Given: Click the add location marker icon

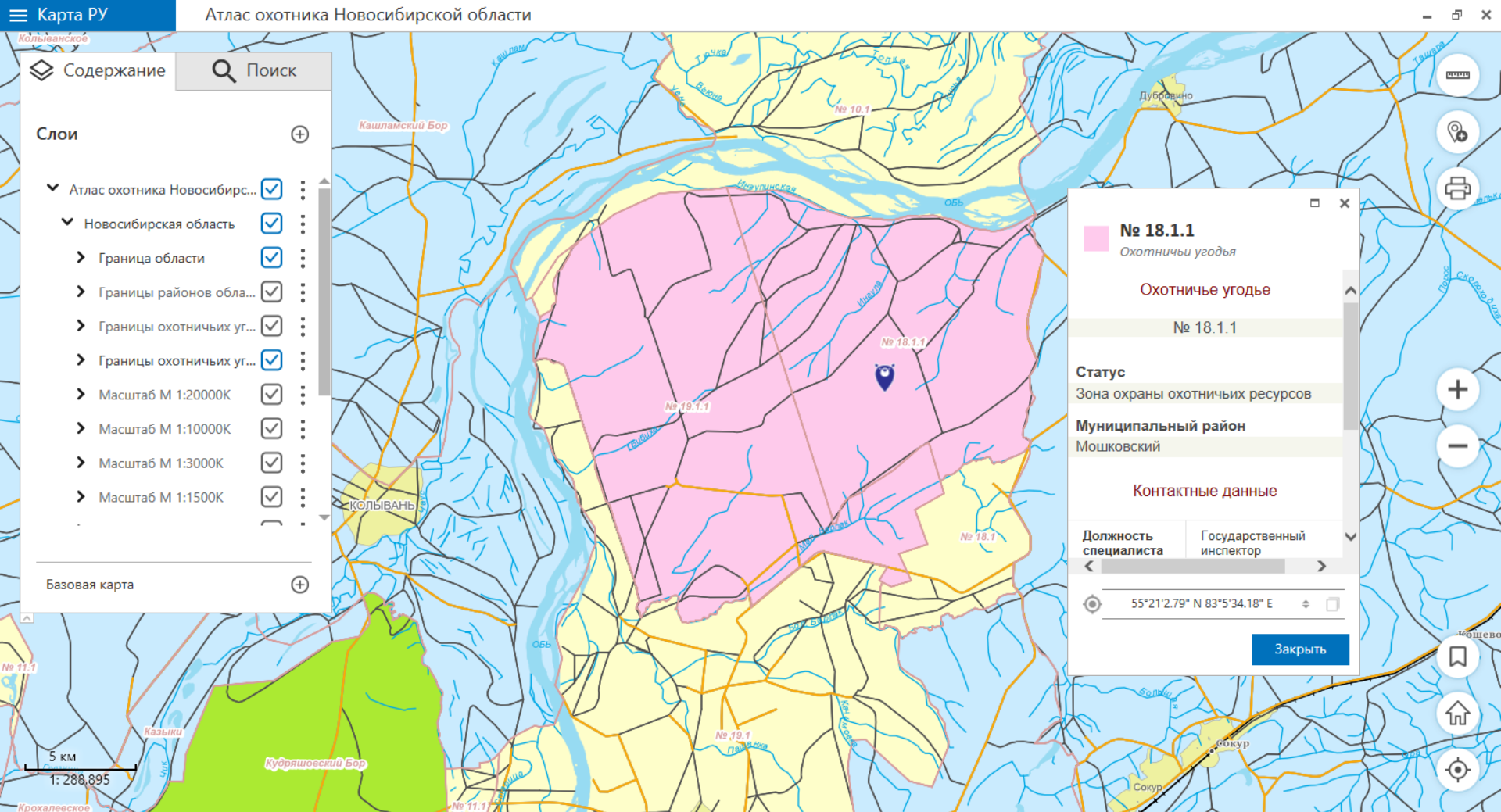Looking at the screenshot, I should point(1457,132).
